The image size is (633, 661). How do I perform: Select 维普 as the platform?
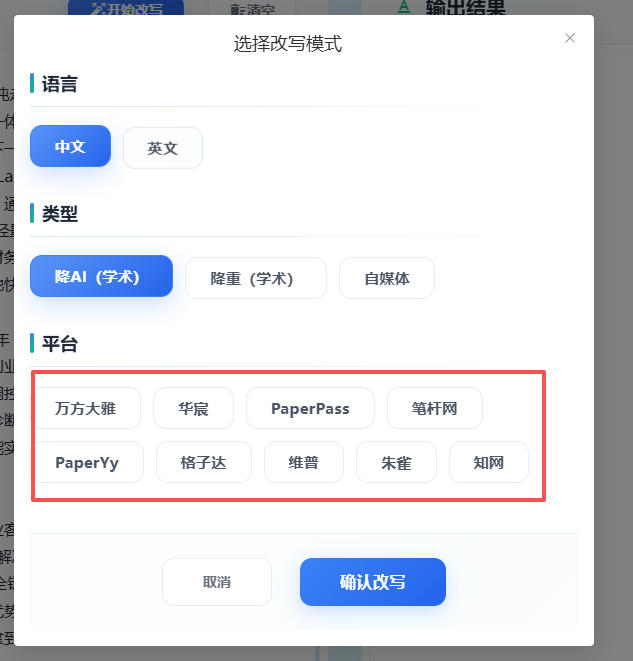pos(303,463)
